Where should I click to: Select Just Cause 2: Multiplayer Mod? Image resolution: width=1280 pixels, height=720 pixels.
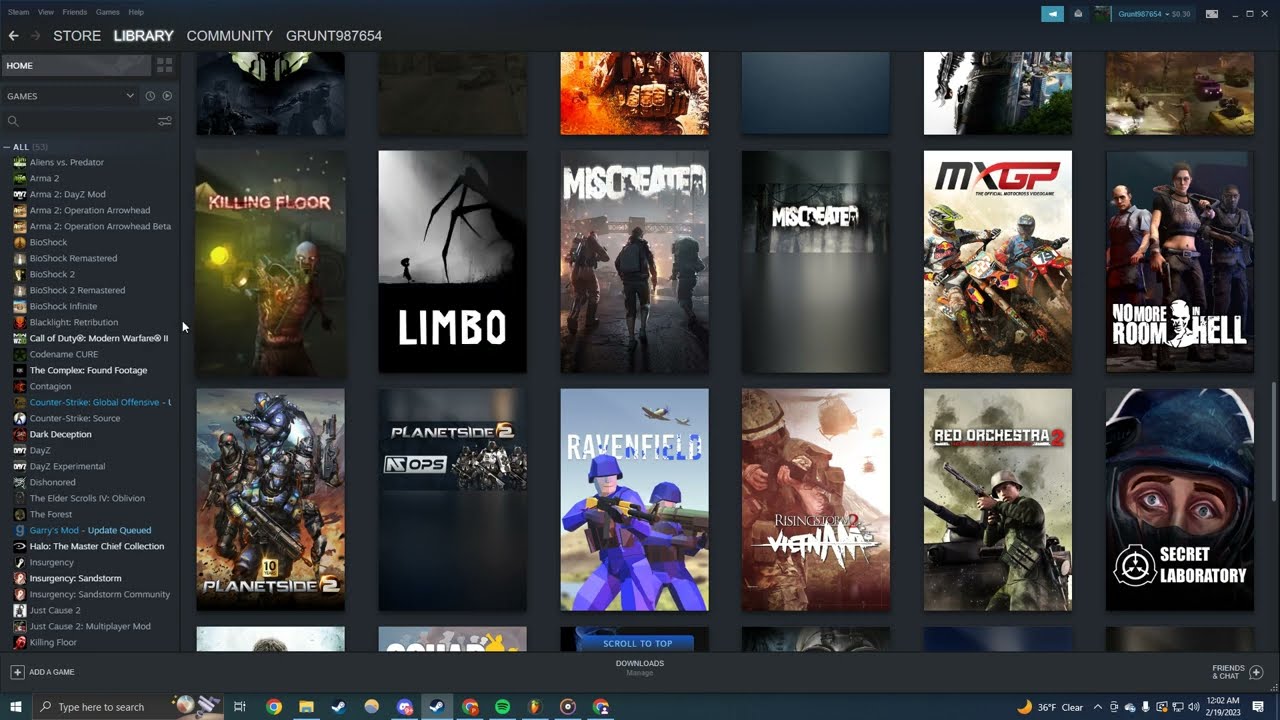pyautogui.click(x=90, y=626)
